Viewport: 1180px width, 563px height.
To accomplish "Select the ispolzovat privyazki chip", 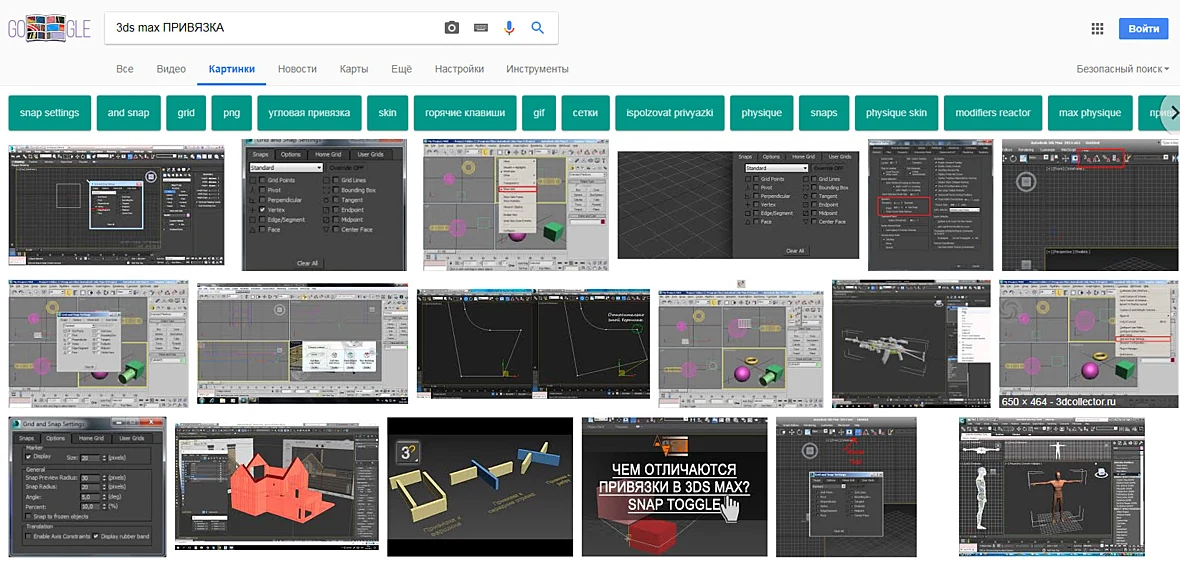I will point(670,113).
